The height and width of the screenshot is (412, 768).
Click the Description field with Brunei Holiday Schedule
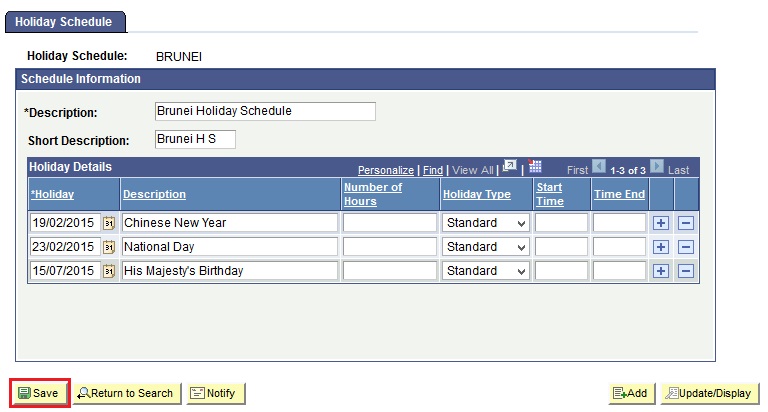pyautogui.click(x=265, y=111)
